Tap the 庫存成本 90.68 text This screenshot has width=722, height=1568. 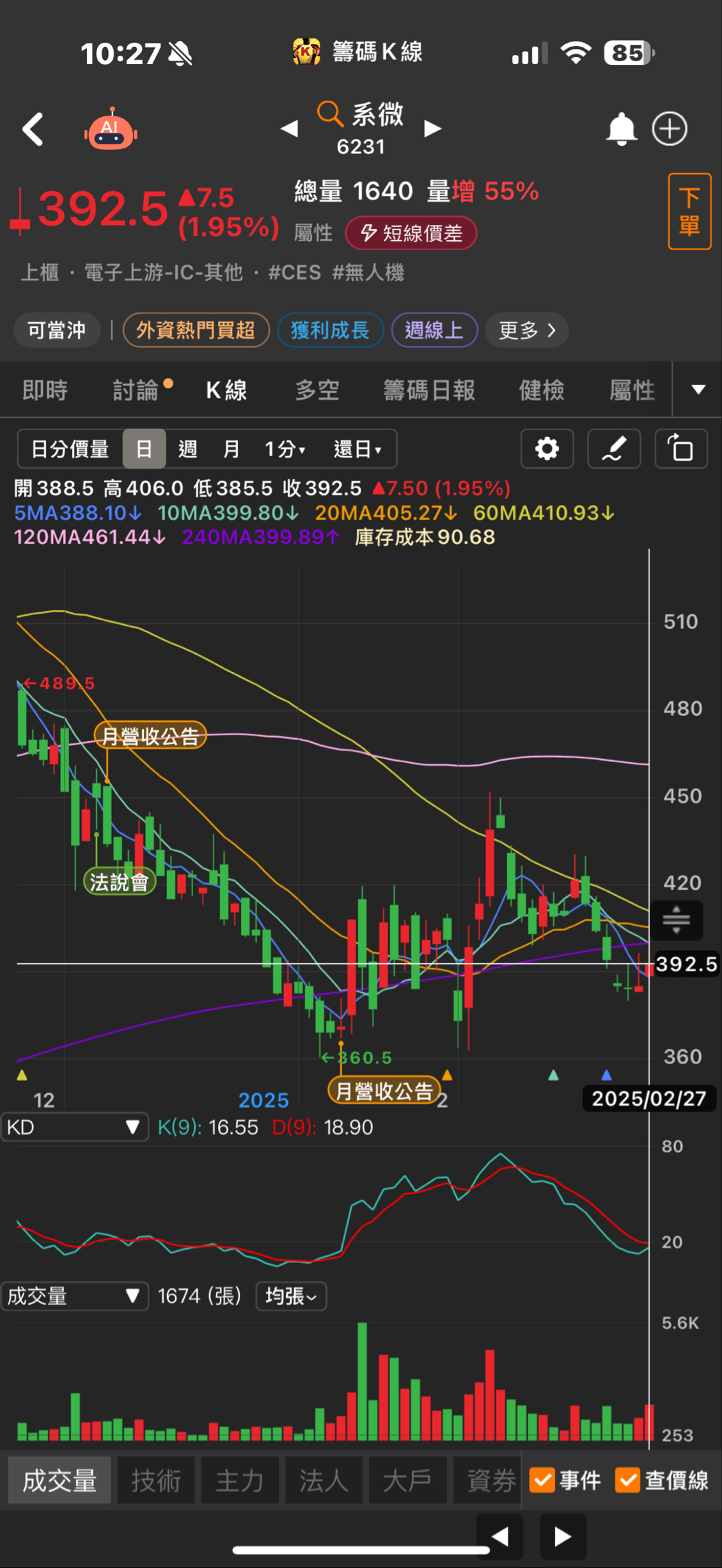(x=425, y=537)
